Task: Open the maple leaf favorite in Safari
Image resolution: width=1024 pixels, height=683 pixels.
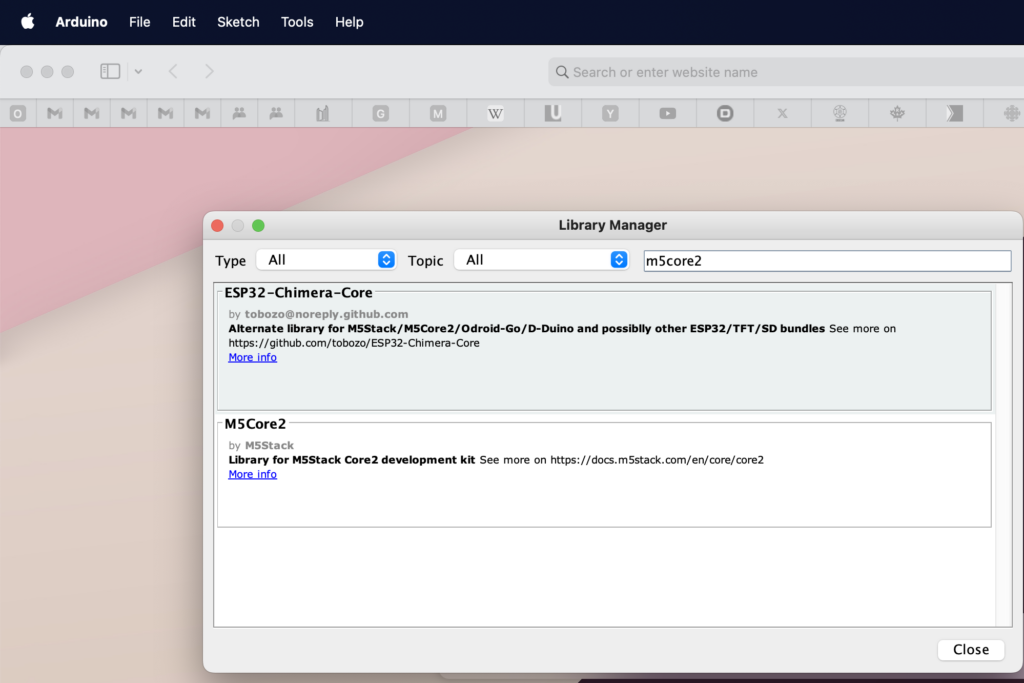Action: (897, 114)
